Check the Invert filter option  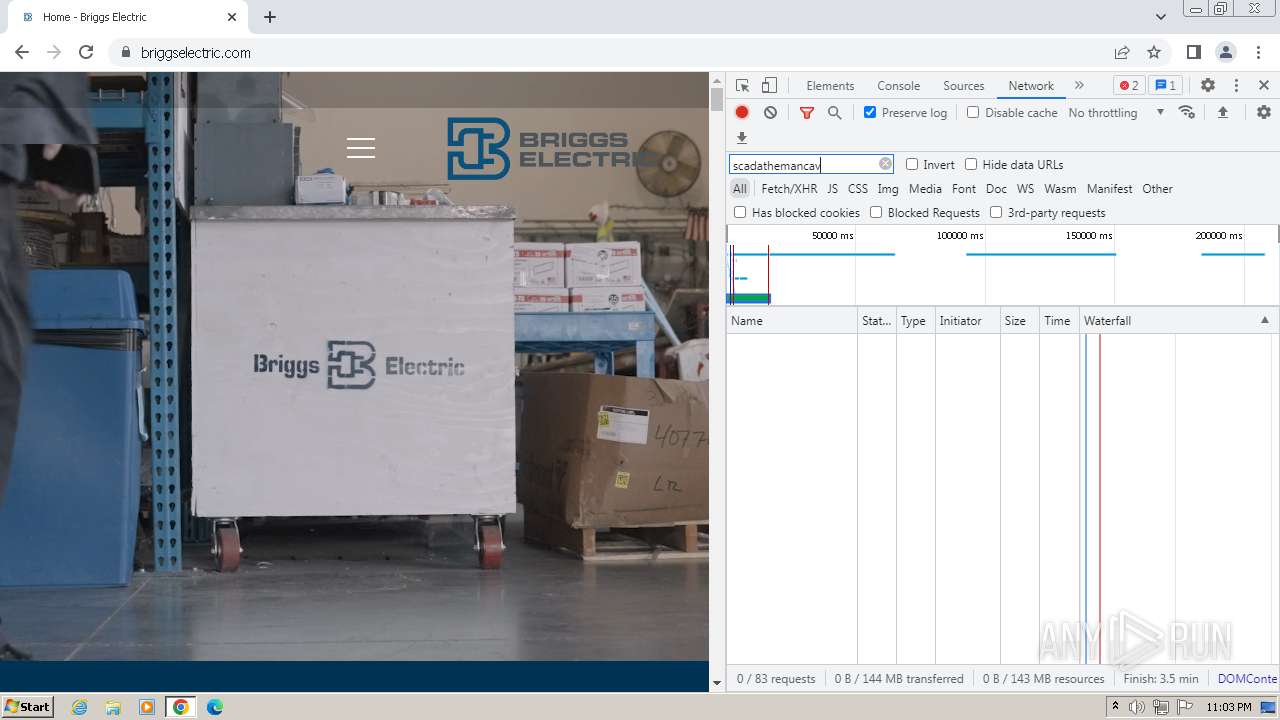[912, 164]
